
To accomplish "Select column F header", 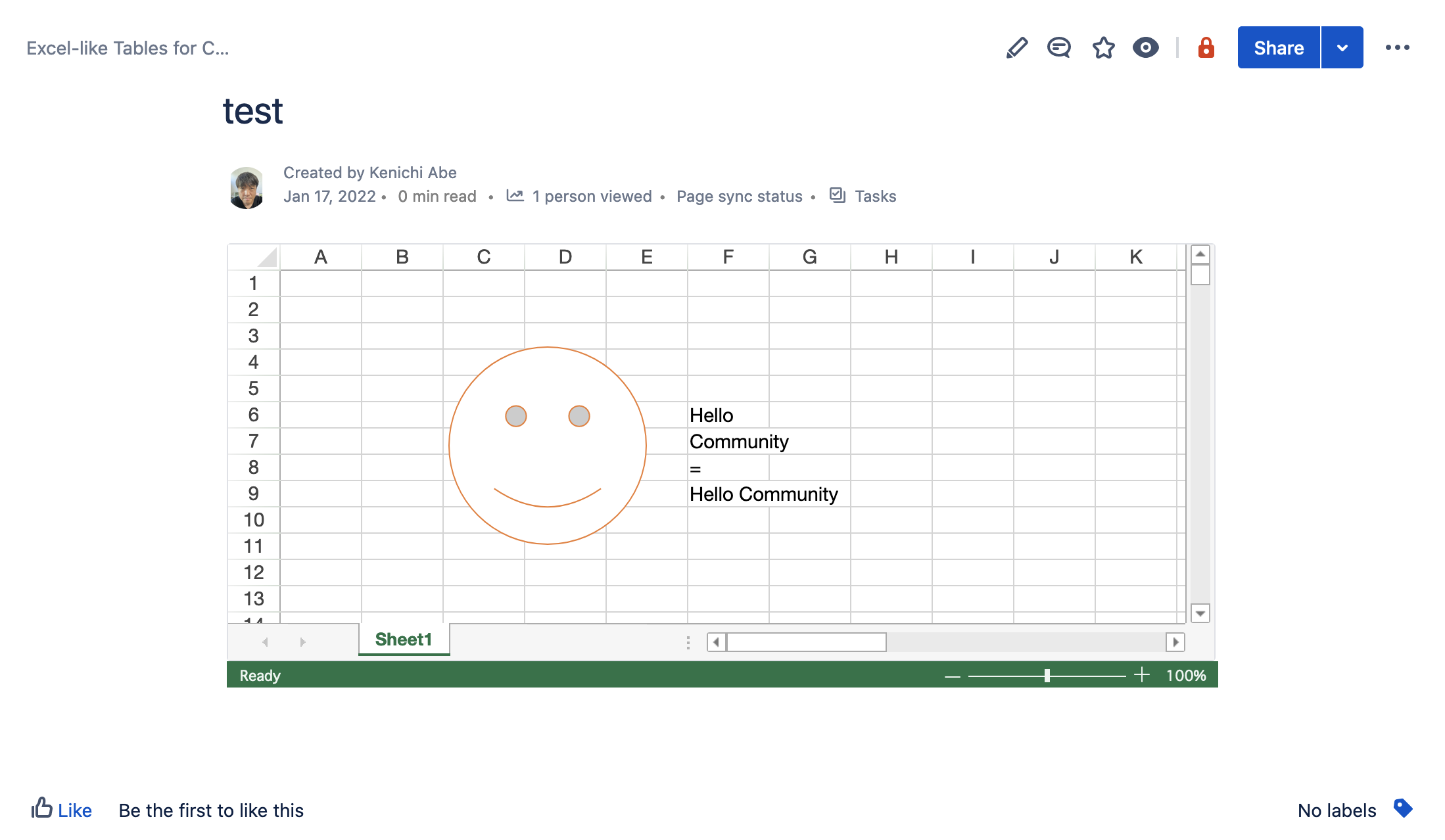I will pos(728,257).
